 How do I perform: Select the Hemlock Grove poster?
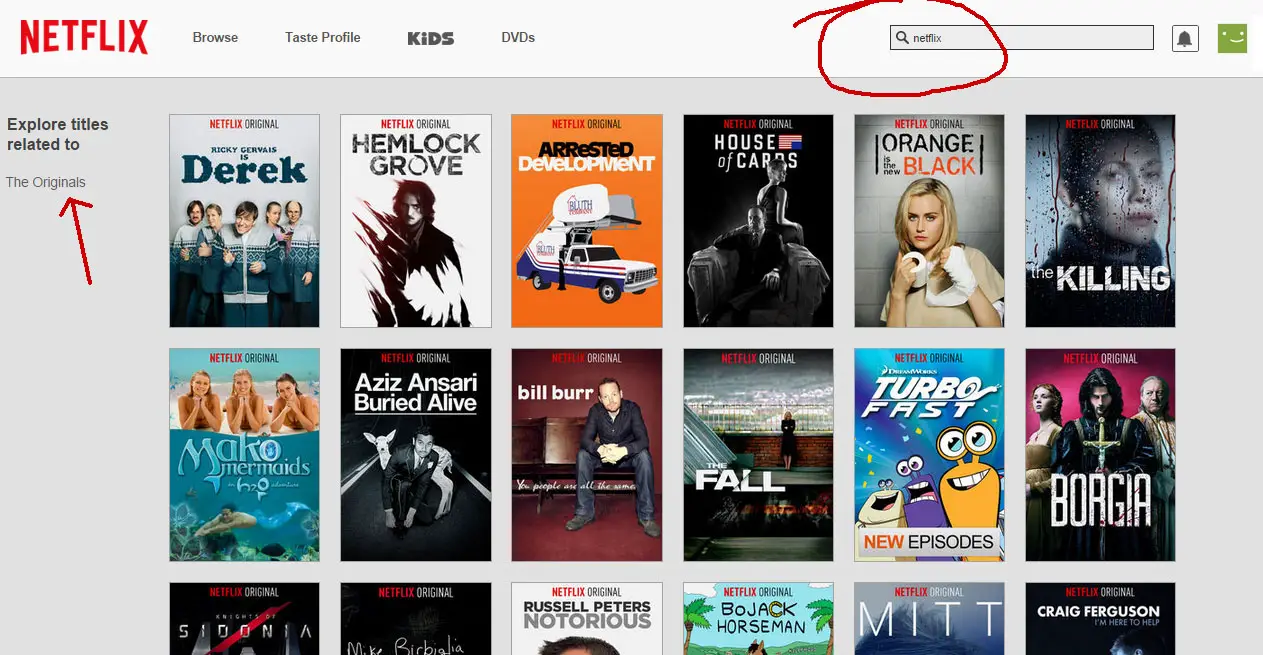point(416,221)
